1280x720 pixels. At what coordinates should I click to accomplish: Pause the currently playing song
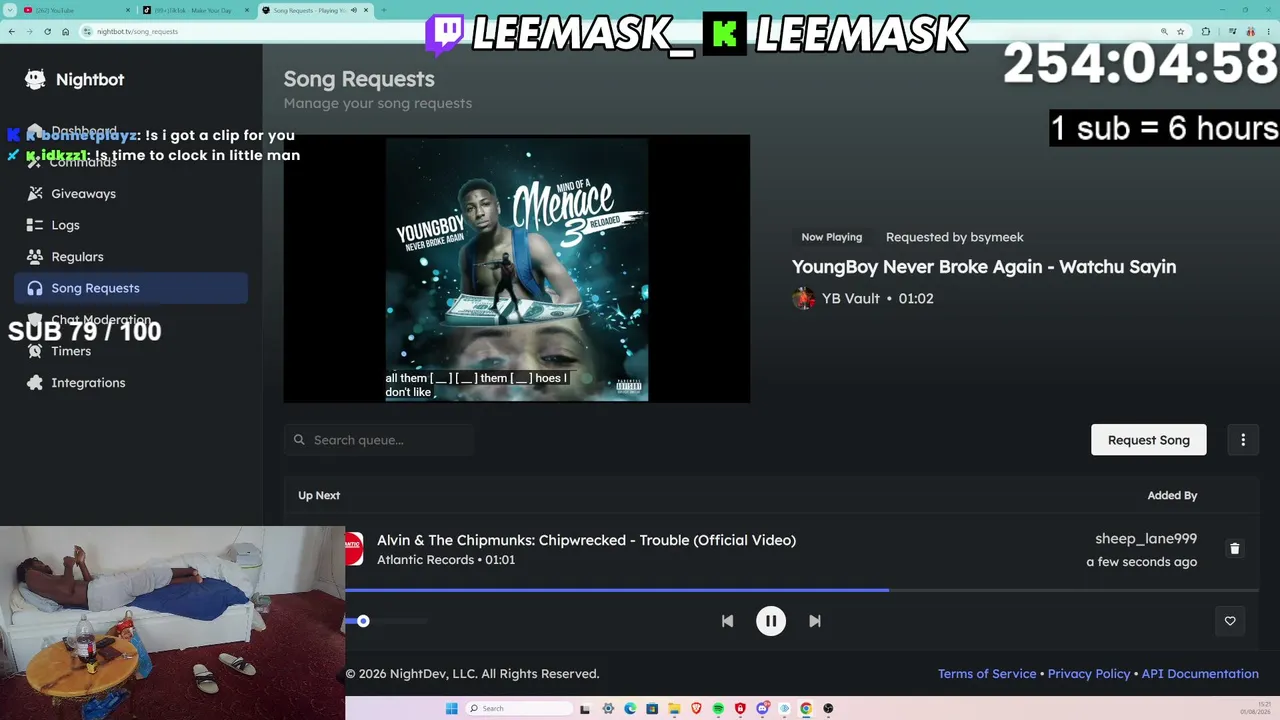coord(771,621)
